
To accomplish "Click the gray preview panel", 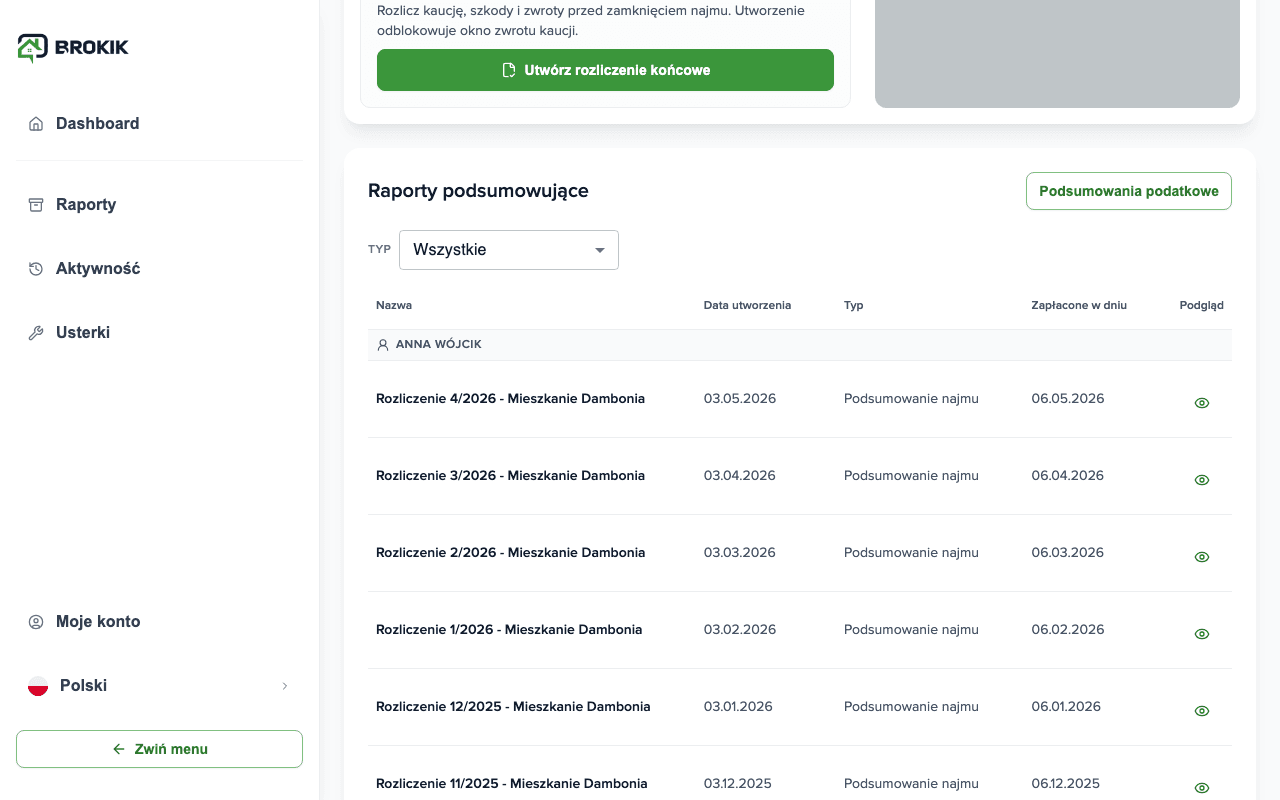I will click(1057, 54).
